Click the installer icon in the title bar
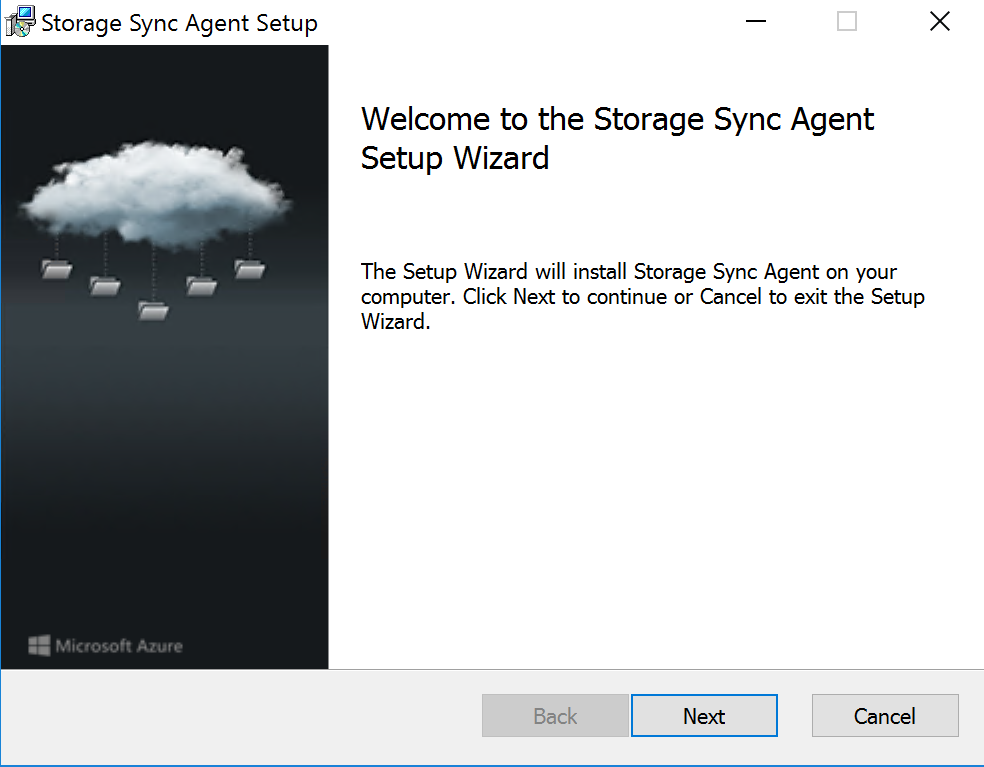This screenshot has width=984, height=767. [20, 22]
